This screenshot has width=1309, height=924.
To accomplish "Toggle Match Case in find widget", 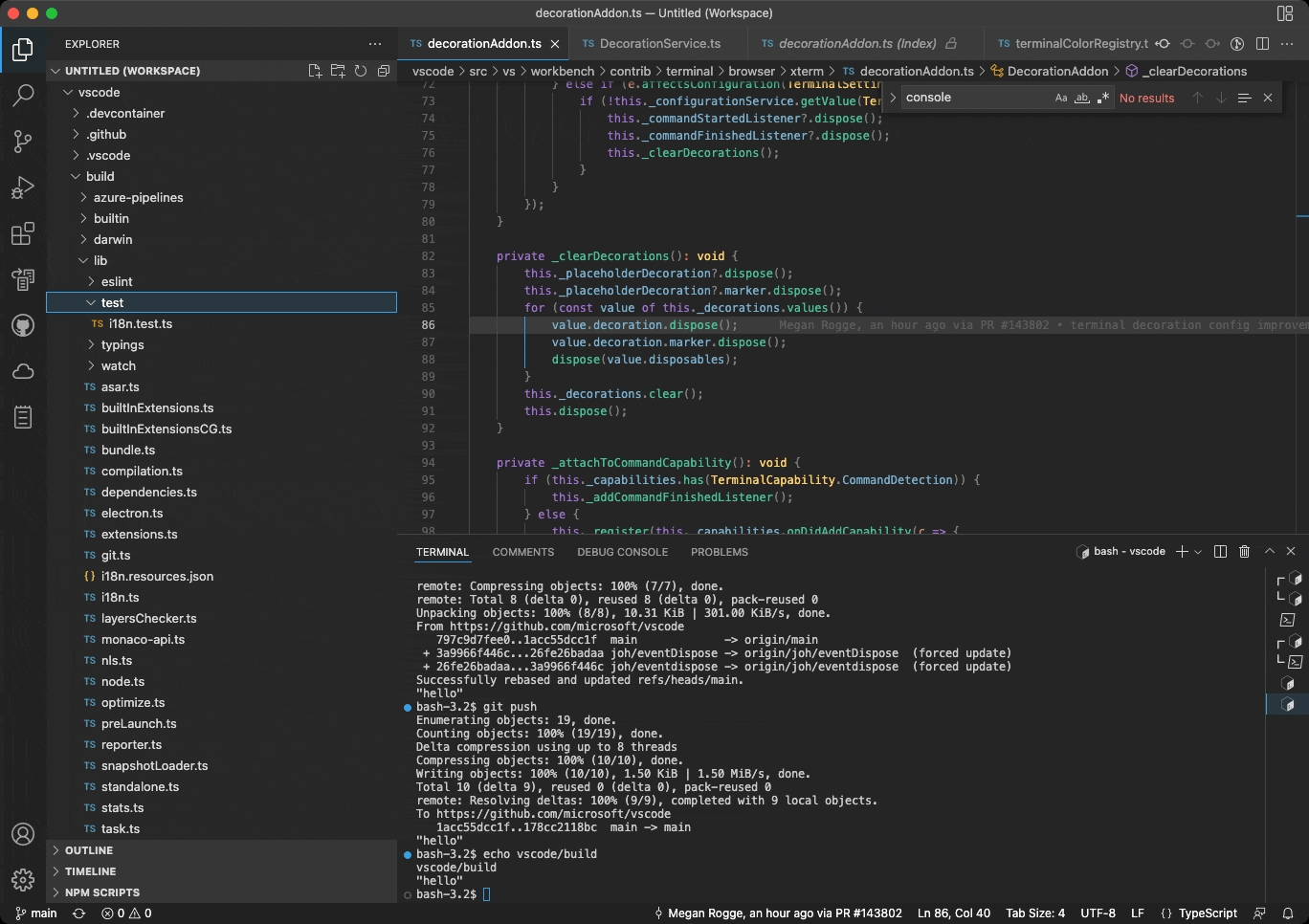I will click(x=1061, y=98).
